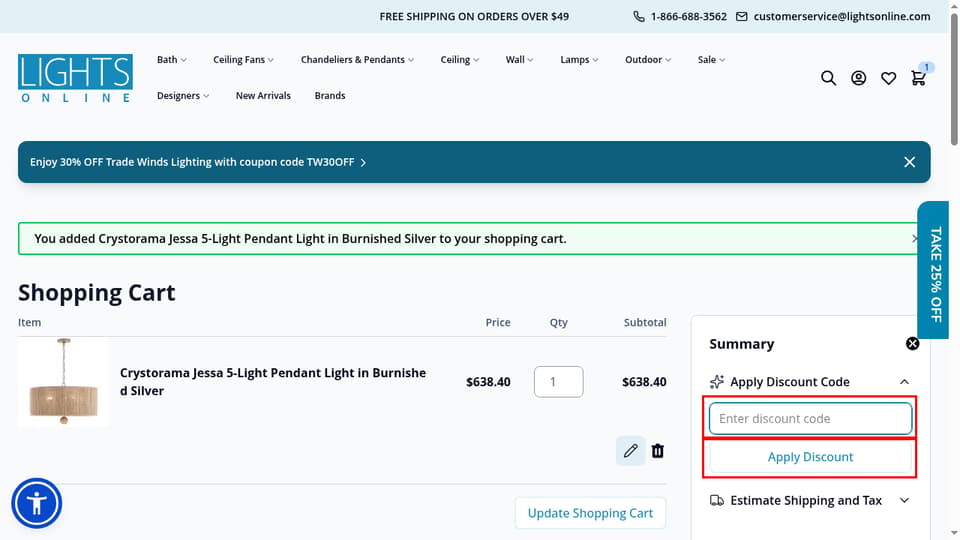Close the TW30OFF coupon banner
This screenshot has width=960, height=540.
tap(910, 162)
